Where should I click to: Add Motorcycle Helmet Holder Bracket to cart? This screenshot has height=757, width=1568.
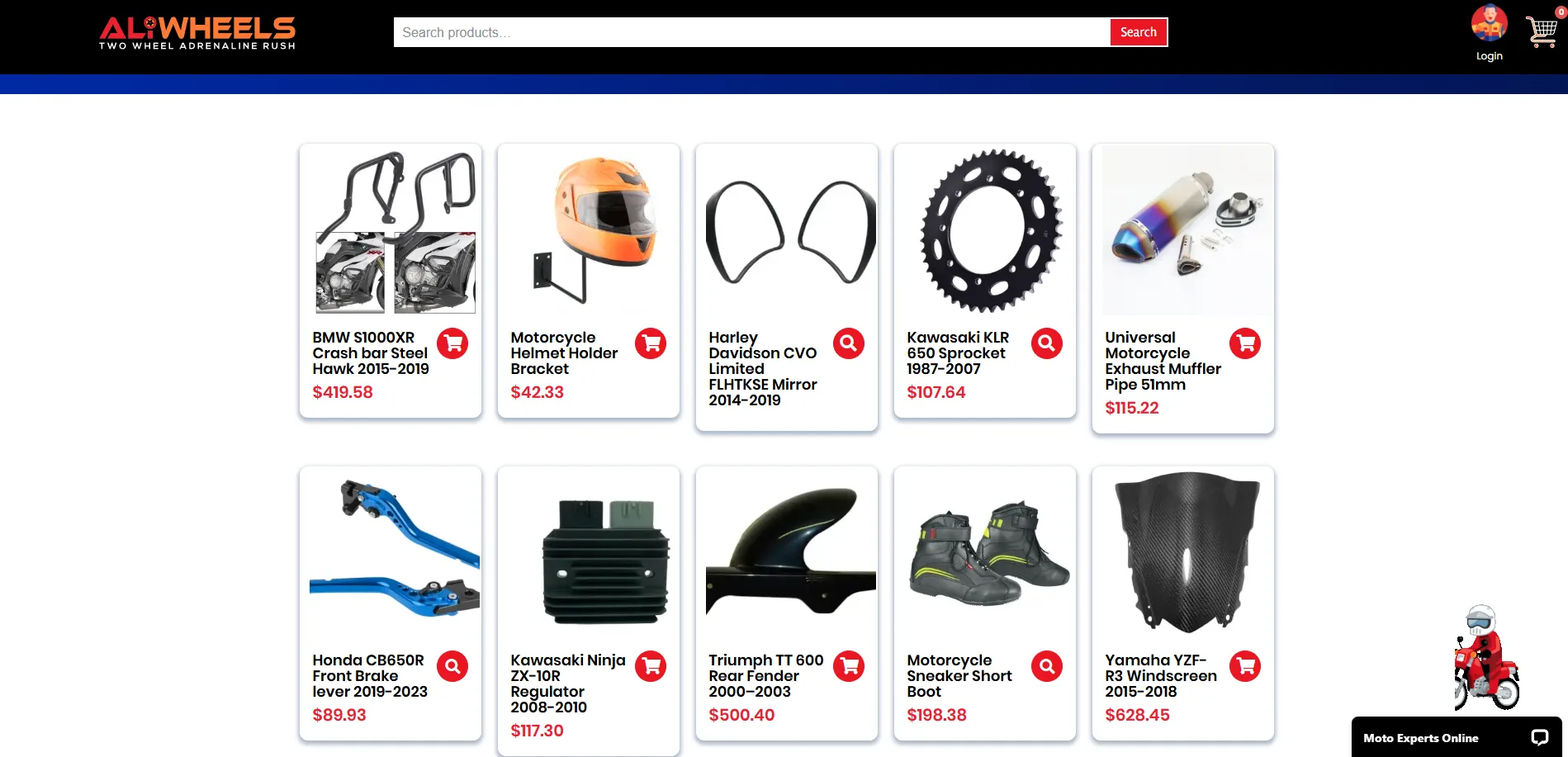(x=651, y=343)
